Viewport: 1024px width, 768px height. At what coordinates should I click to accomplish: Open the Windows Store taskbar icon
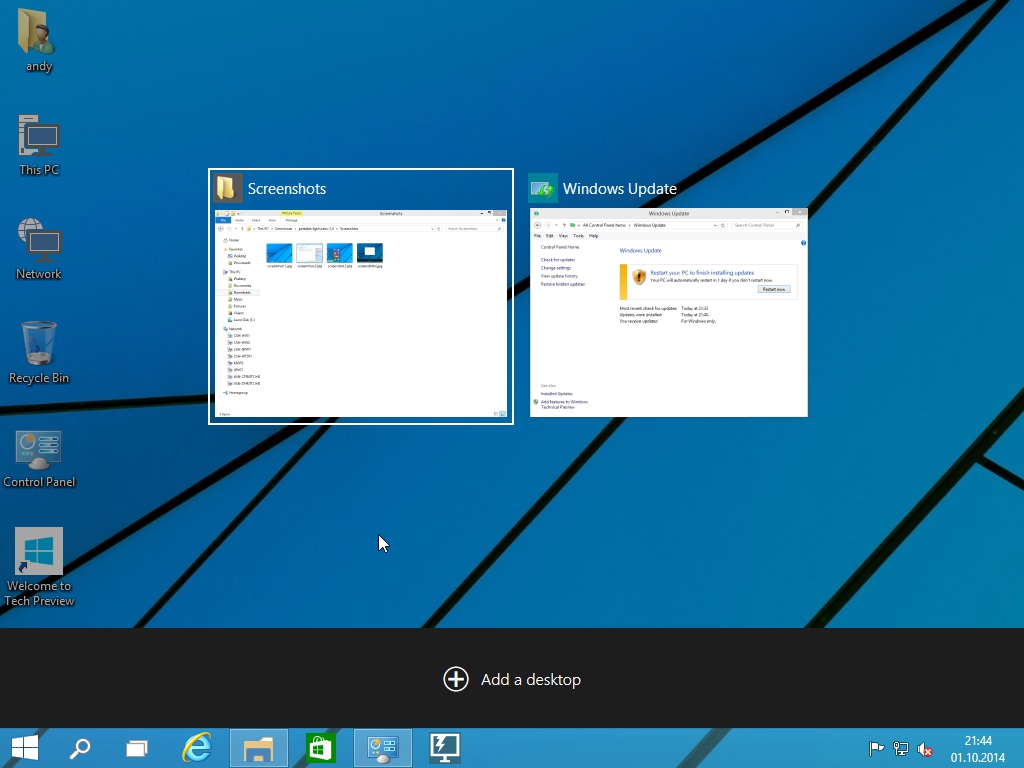click(x=320, y=748)
